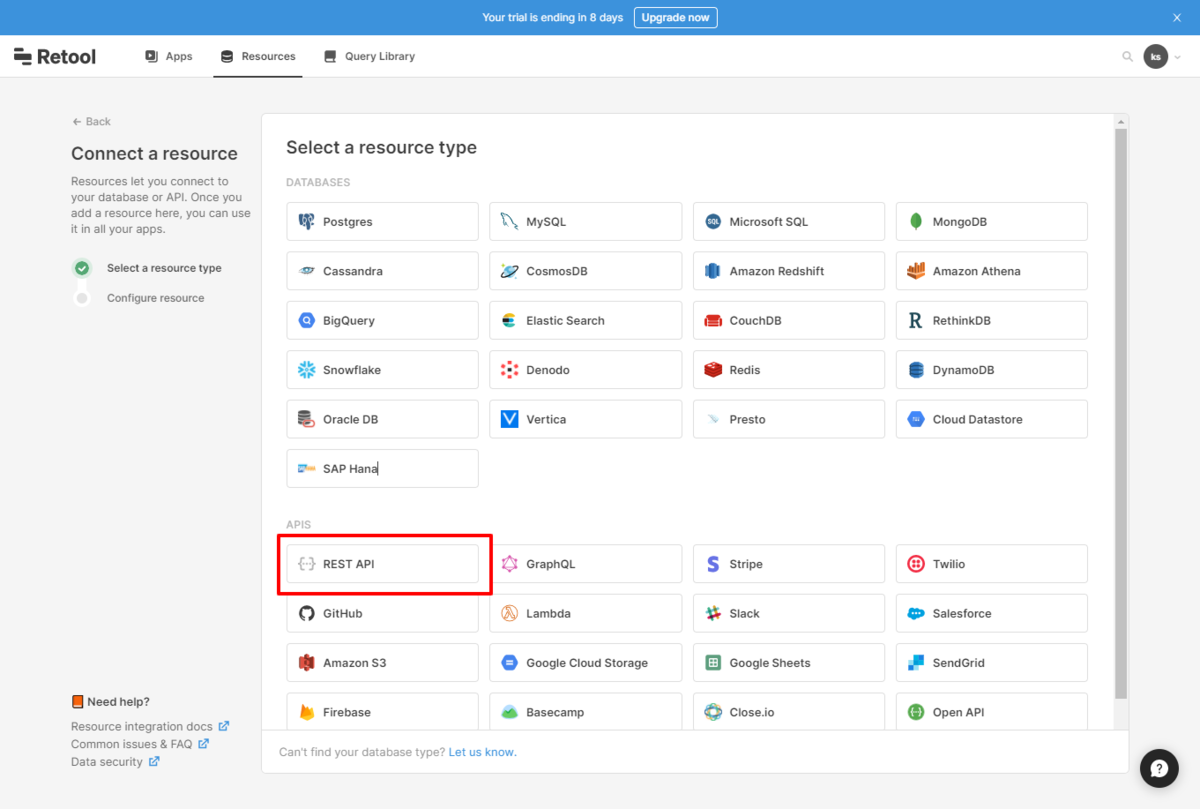Viewport: 1200px width, 809px height.
Task: Choose the Presto resource
Action: point(789,420)
